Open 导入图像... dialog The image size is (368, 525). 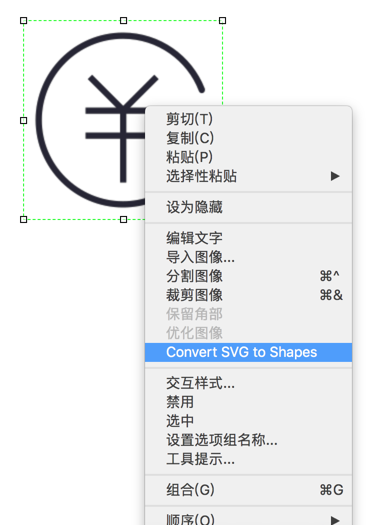pyautogui.click(x=248, y=257)
